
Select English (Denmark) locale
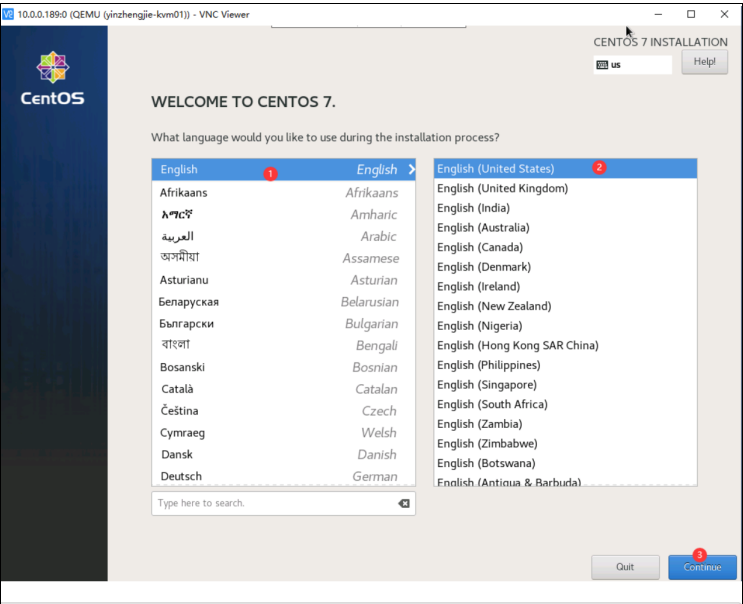coord(565,267)
